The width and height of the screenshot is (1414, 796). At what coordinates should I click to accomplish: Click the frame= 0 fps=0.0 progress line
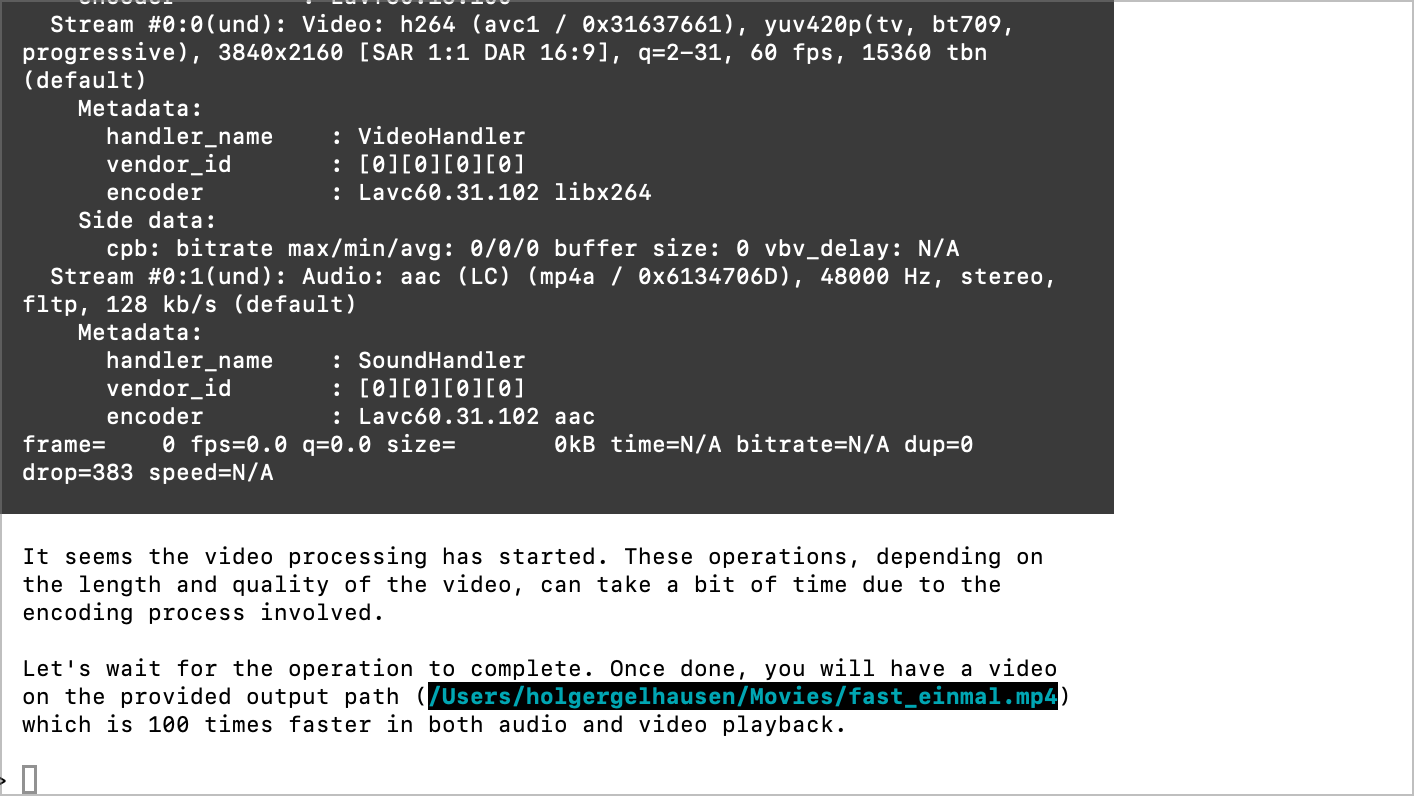coord(498,445)
